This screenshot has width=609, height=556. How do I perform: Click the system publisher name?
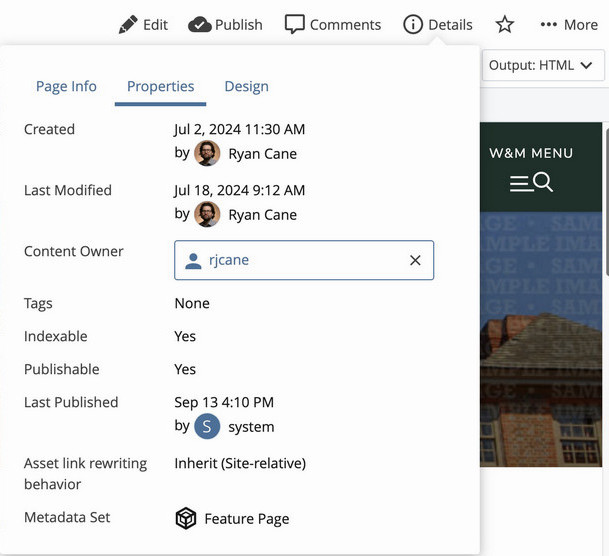pos(251,427)
